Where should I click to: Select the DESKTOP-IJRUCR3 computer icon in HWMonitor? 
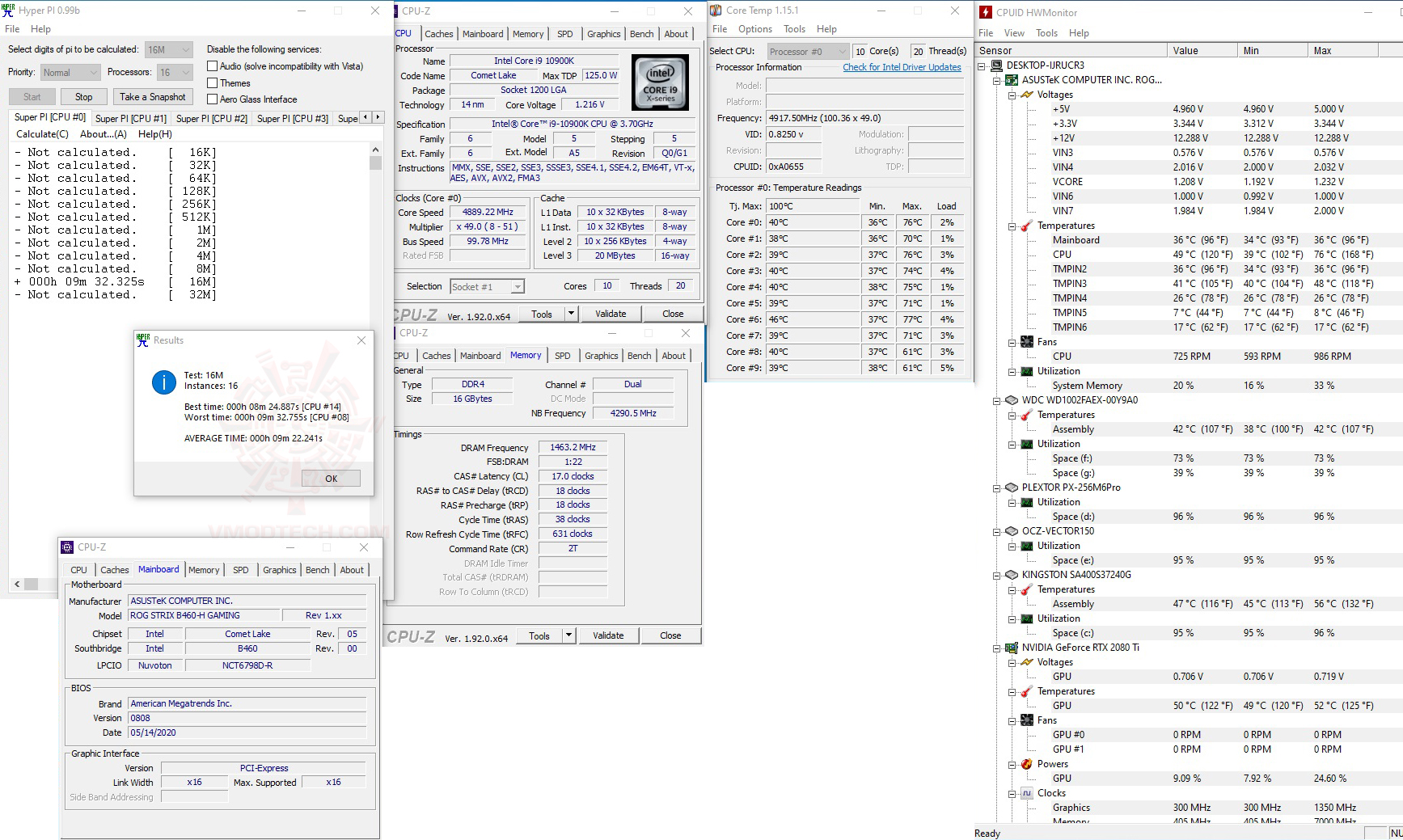pyautogui.click(x=998, y=65)
